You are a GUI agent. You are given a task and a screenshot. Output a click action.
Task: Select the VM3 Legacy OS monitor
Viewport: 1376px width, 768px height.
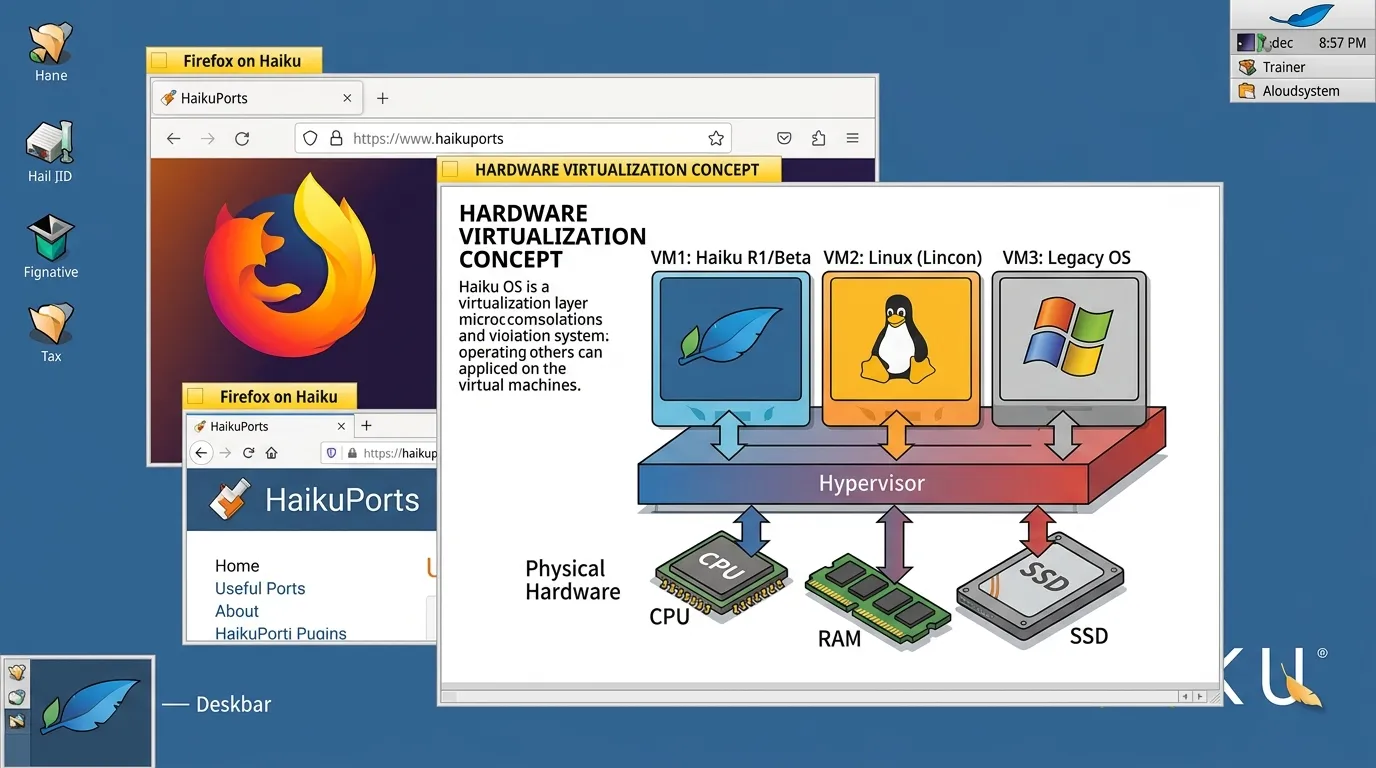click(1069, 347)
